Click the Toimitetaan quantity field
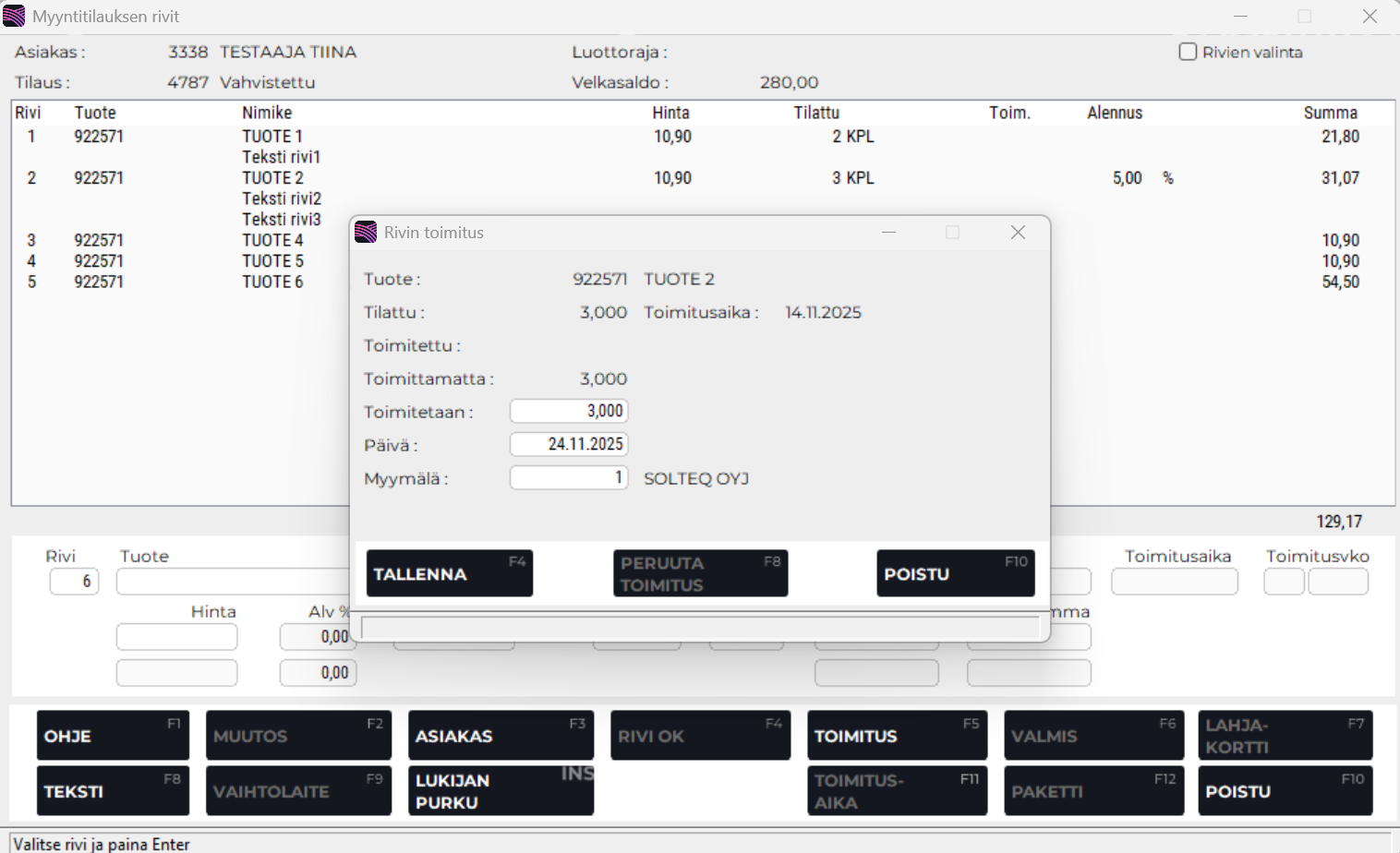 pyautogui.click(x=569, y=411)
